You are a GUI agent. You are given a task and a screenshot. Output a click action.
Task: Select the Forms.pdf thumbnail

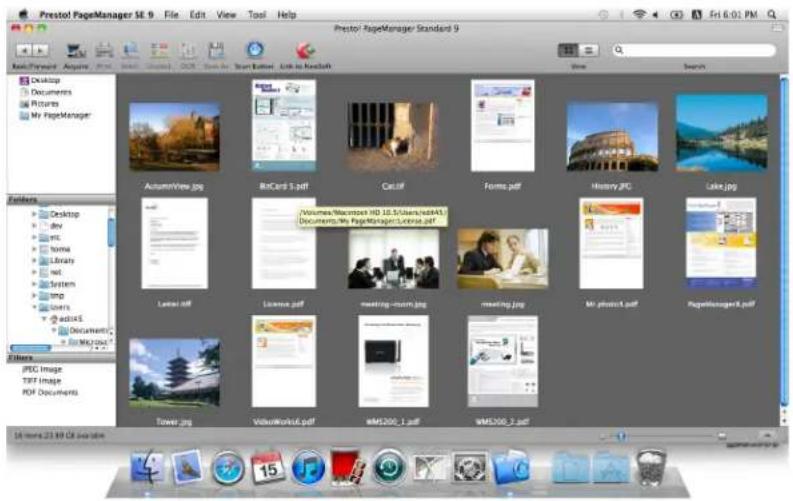pos(502,125)
